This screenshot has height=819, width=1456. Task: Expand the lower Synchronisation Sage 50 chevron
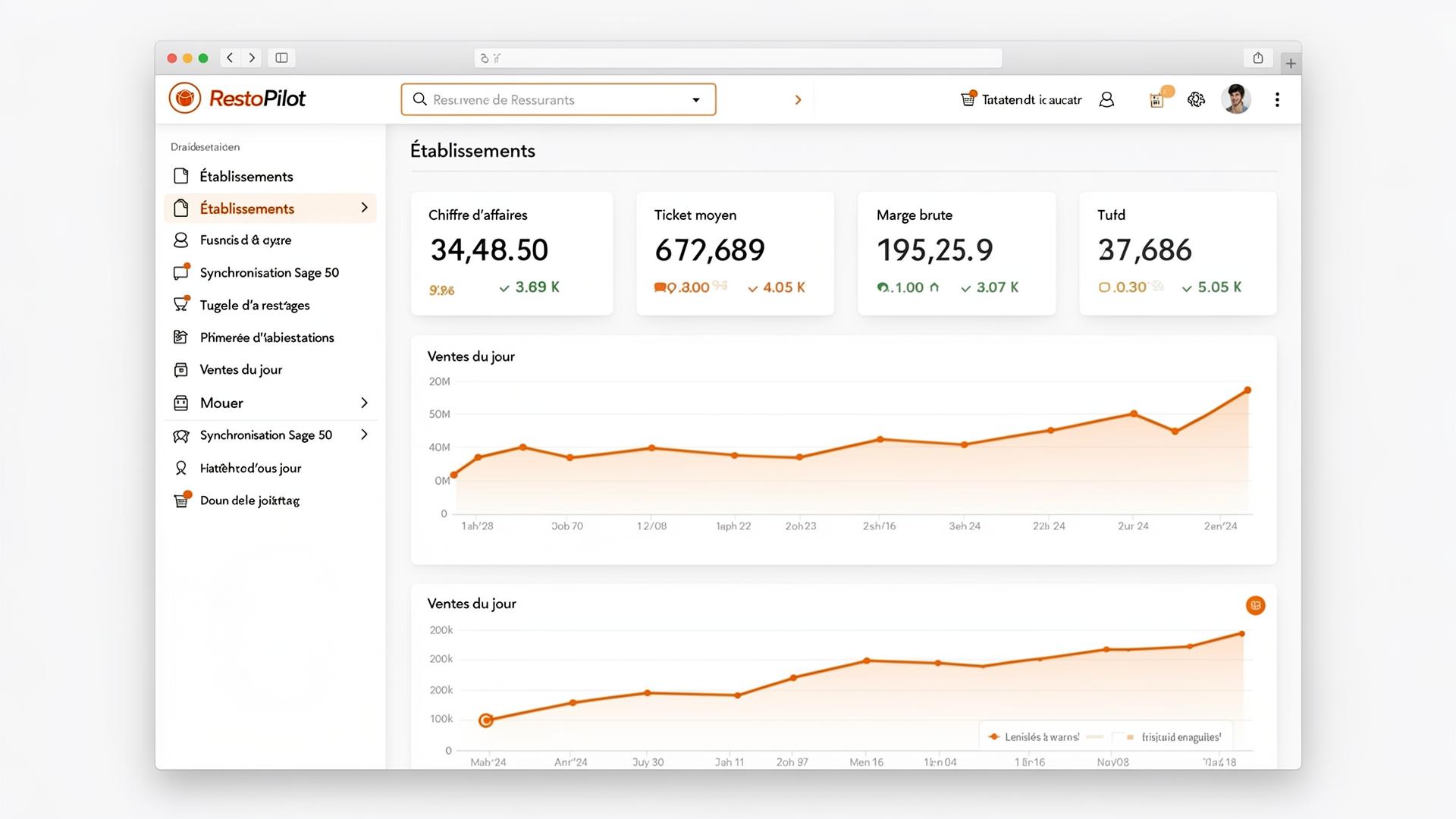[364, 435]
